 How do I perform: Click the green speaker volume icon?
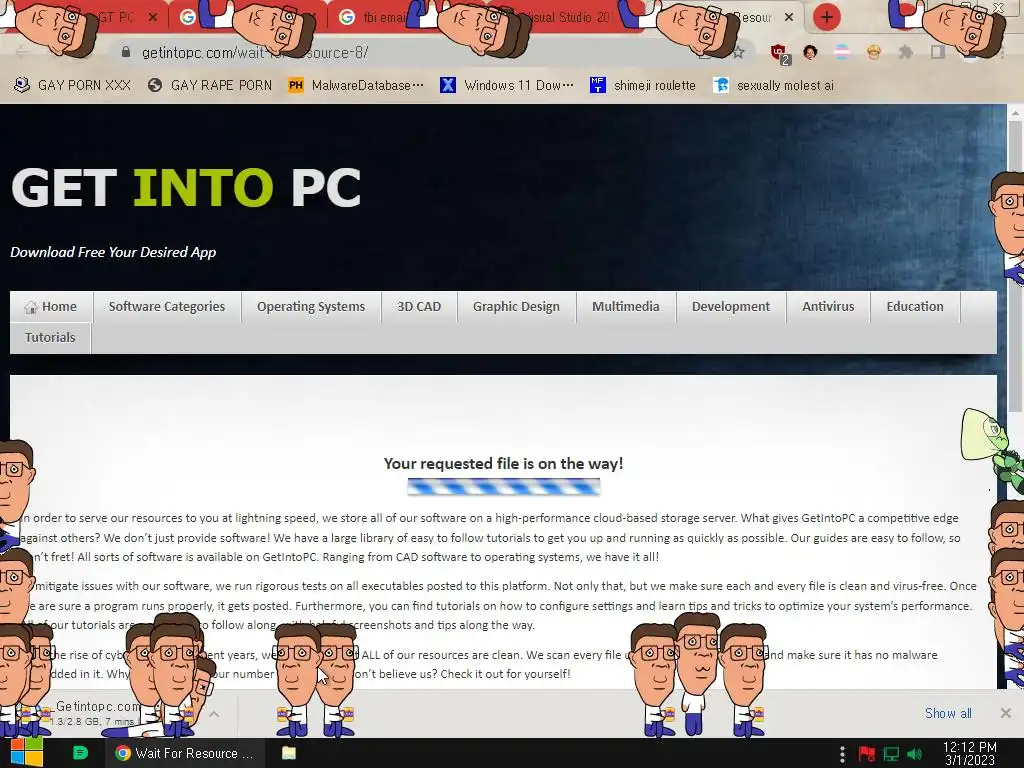tap(914, 754)
